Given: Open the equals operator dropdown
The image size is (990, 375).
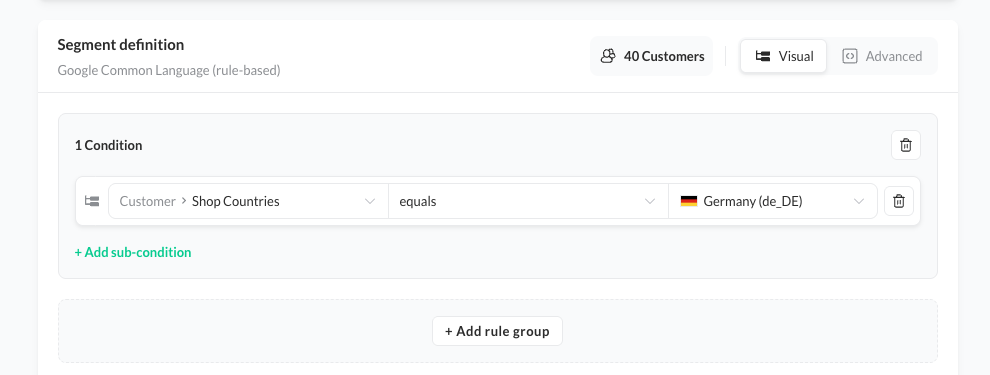Looking at the screenshot, I should tap(528, 201).
